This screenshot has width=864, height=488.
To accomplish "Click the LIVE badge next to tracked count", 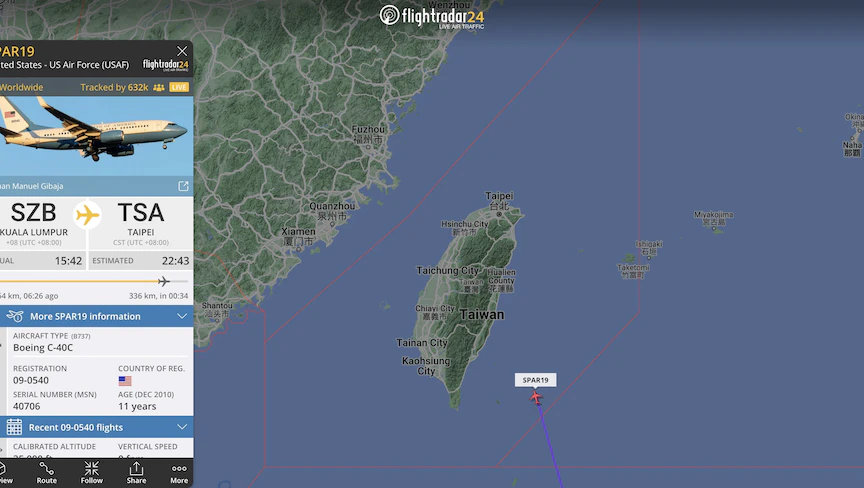I will pos(179,87).
